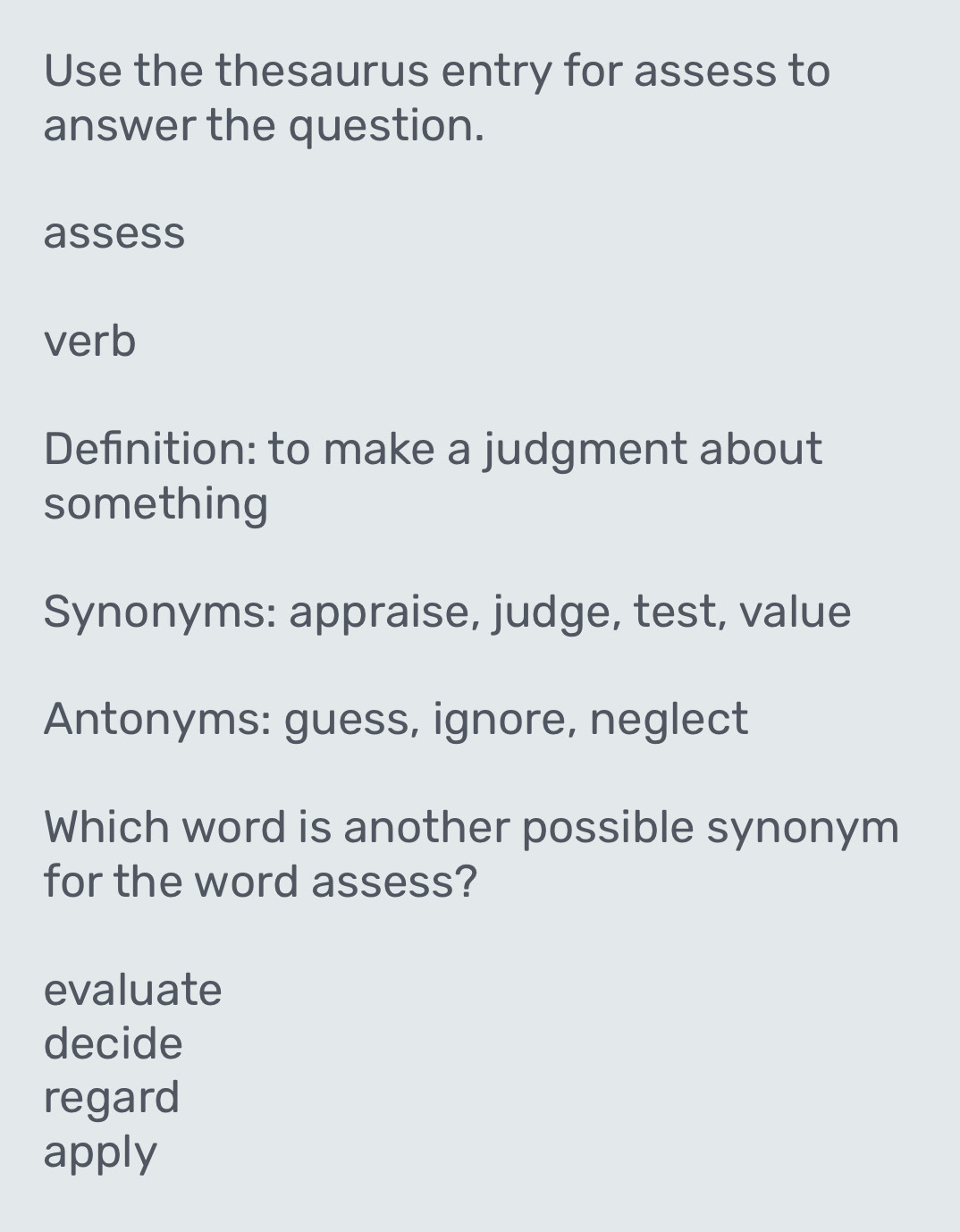The image size is (960, 1232).
Task: Select the answer option "evaluate"
Action: pos(132,990)
